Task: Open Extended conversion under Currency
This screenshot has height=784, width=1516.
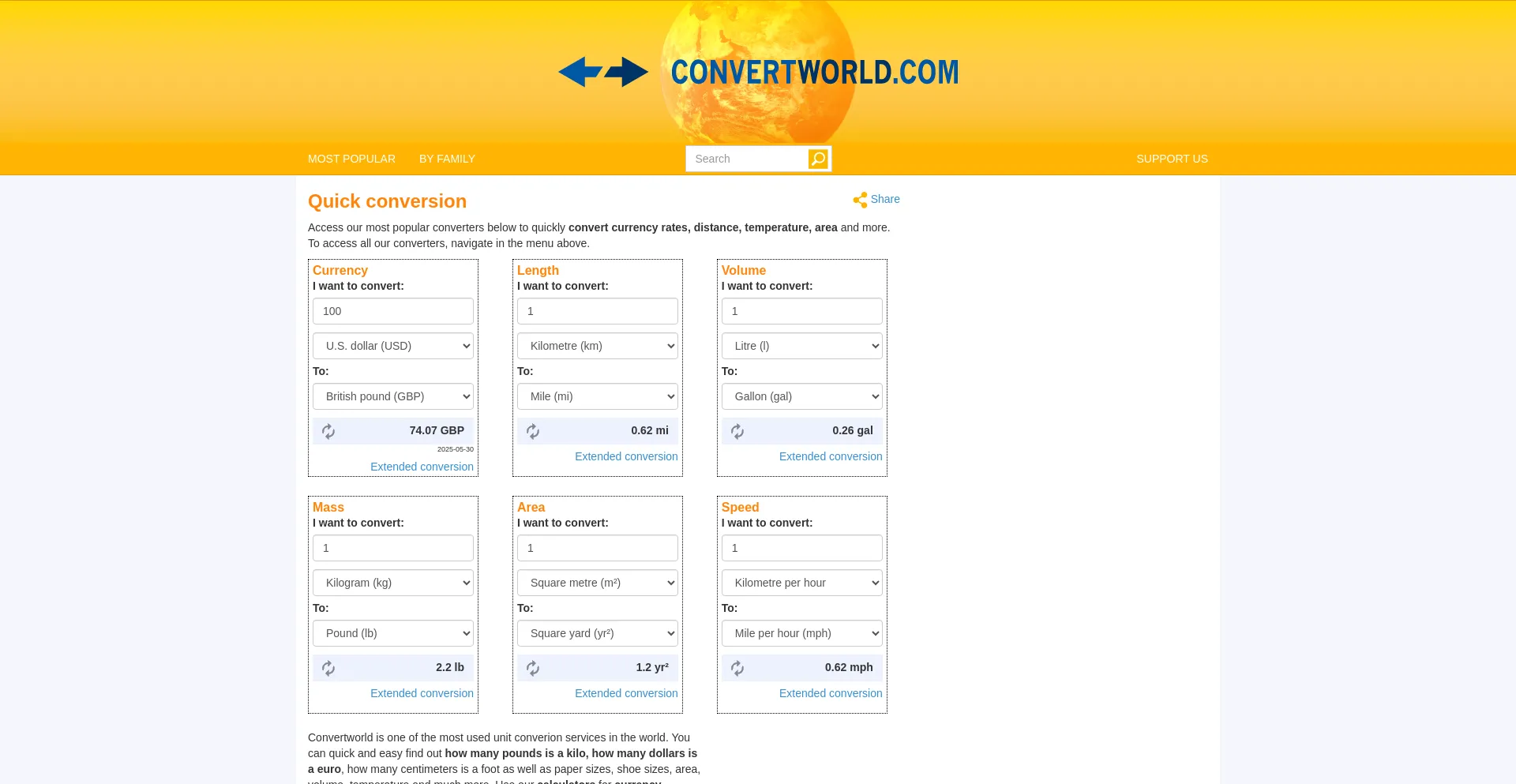Action: (x=422, y=467)
